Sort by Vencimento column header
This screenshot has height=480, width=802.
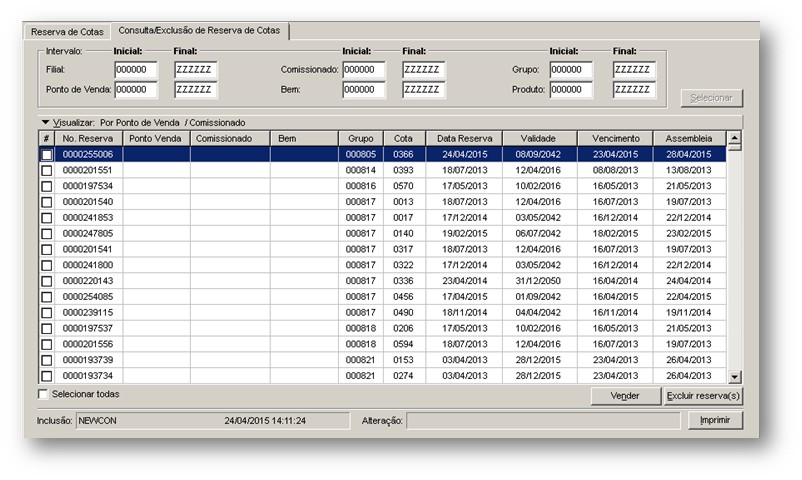615,139
